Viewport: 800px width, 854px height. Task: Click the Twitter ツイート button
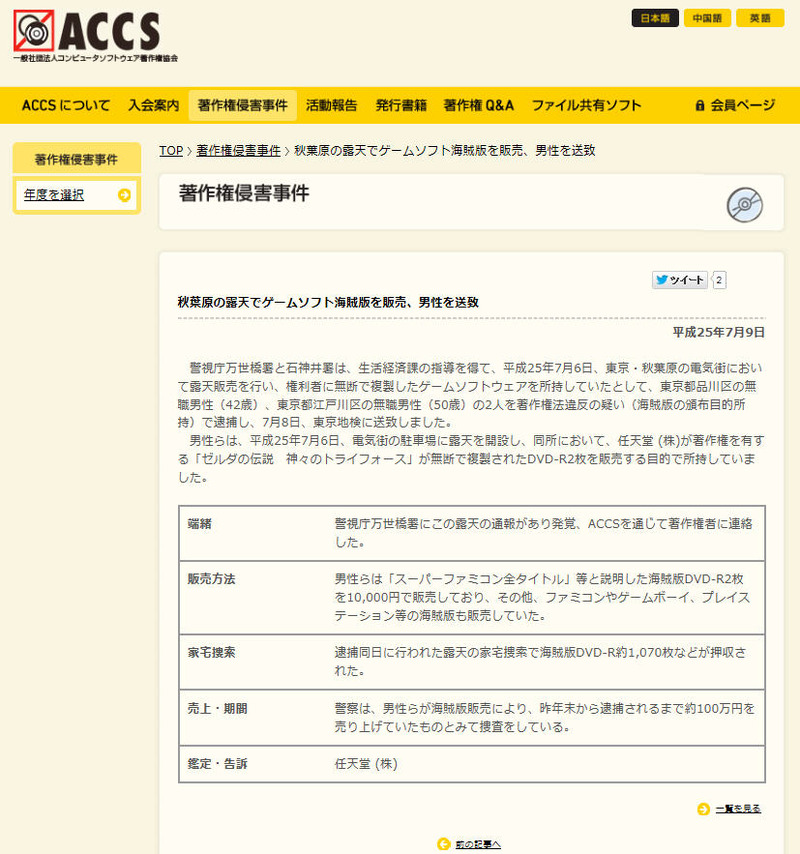pyautogui.click(x=680, y=280)
